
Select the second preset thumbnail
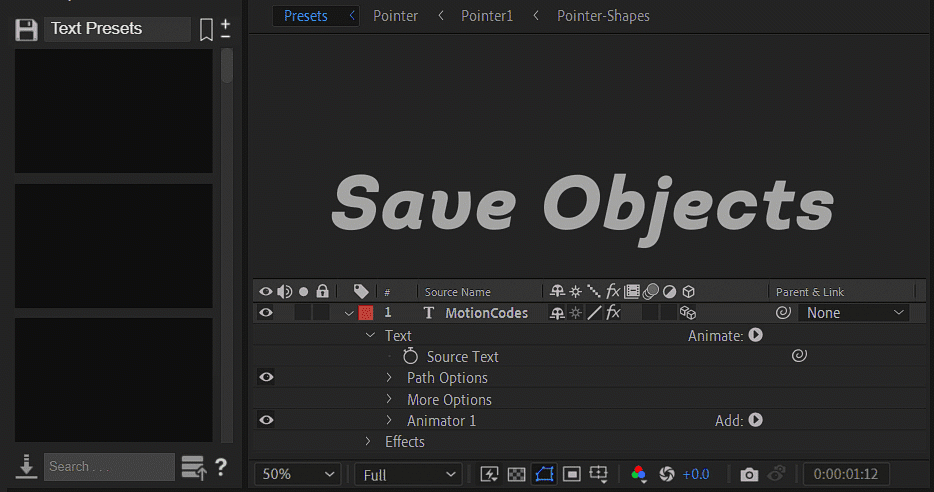[114, 245]
